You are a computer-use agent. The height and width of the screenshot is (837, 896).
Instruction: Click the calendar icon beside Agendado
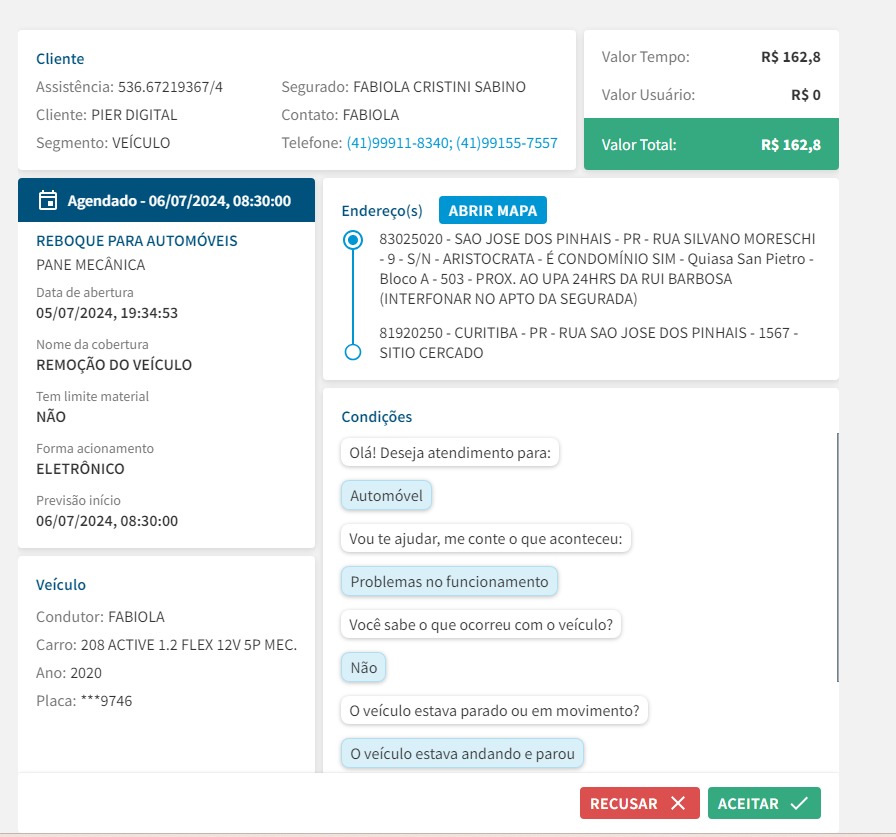click(47, 201)
